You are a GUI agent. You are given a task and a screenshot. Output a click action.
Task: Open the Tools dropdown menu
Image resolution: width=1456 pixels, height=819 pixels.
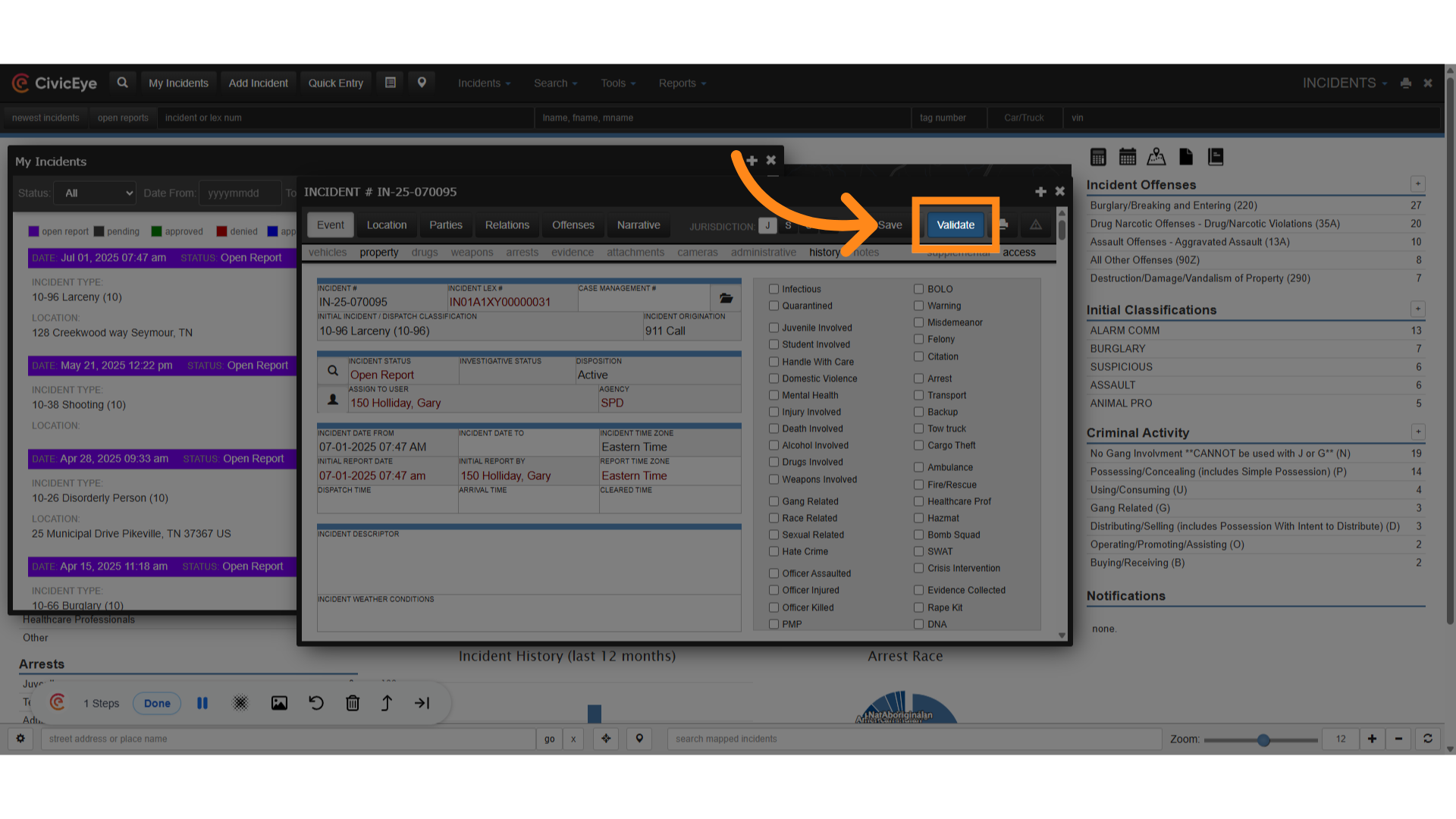coord(618,83)
